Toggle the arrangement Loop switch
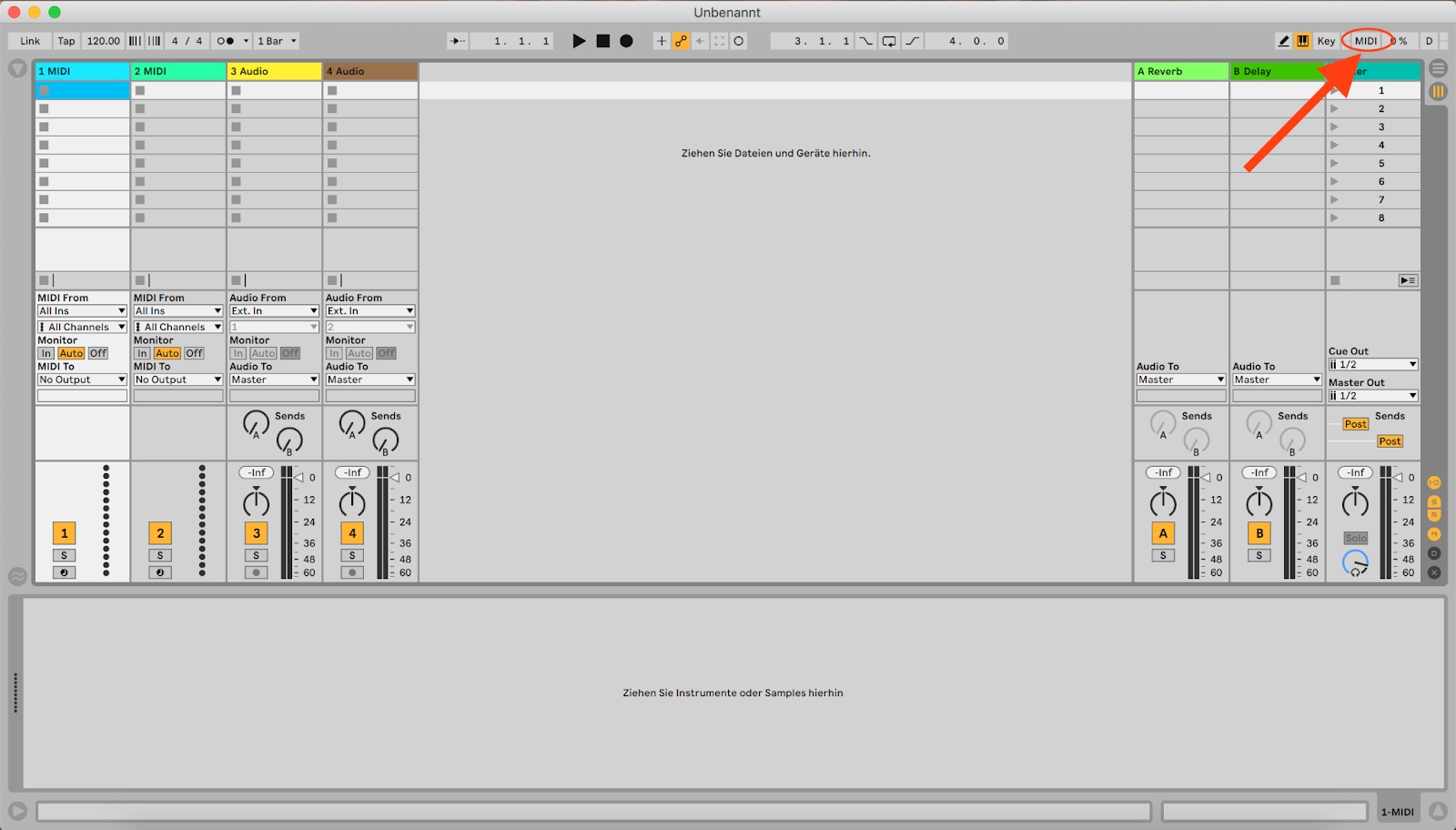 click(x=889, y=41)
